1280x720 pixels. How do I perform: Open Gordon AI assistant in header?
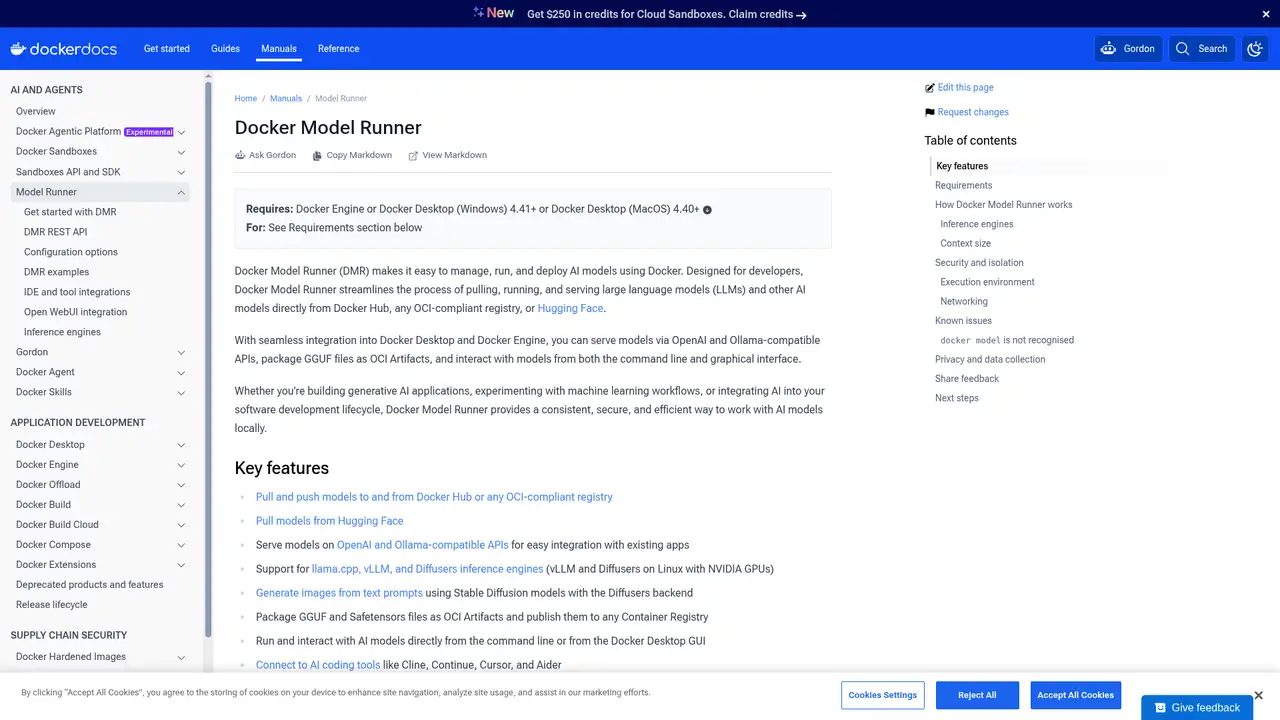[1127, 49]
